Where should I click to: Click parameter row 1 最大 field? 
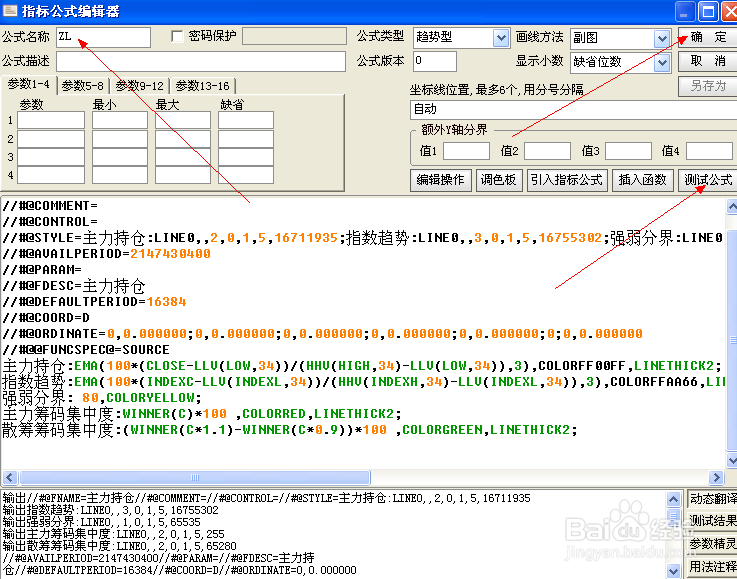point(183,120)
